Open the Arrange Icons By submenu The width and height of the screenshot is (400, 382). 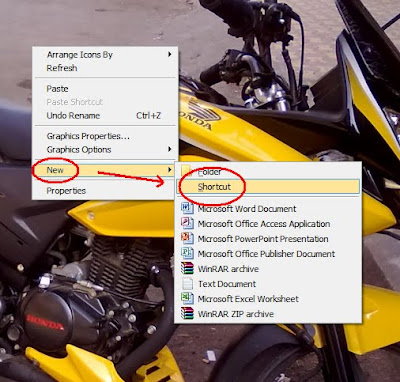[105, 55]
